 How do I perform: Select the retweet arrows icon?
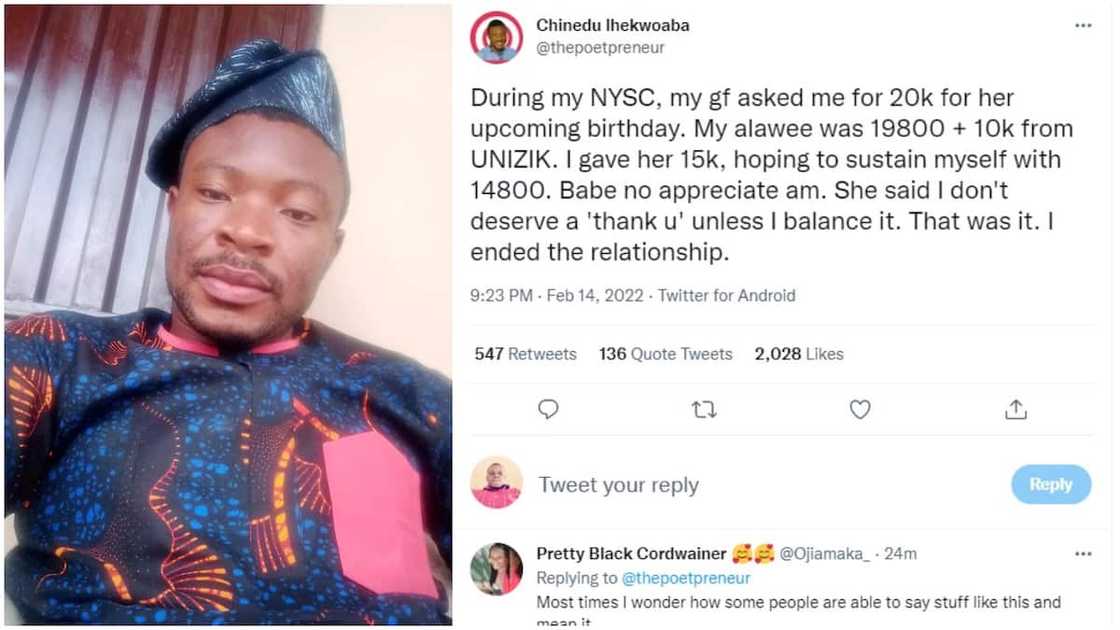click(x=704, y=410)
